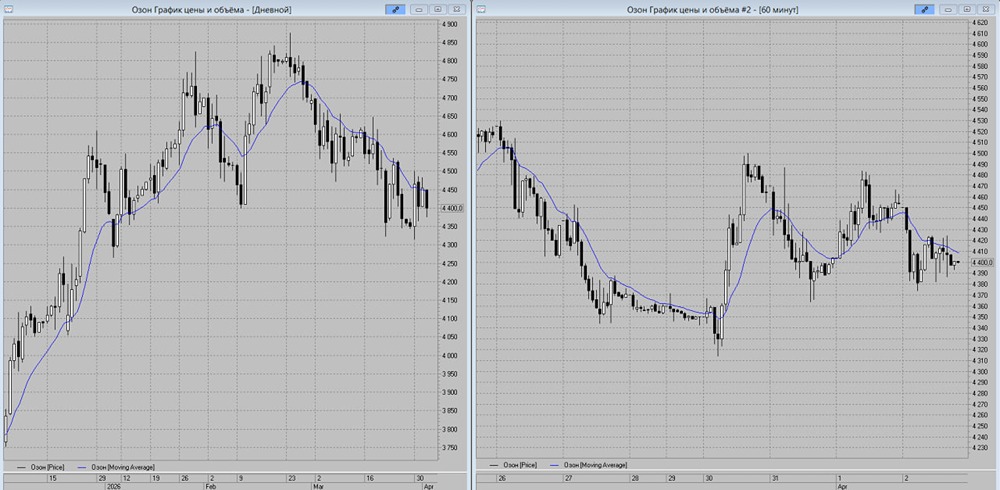Maximize the Дневной chart window
The height and width of the screenshot is (490, 1000).
coord(438,9)
